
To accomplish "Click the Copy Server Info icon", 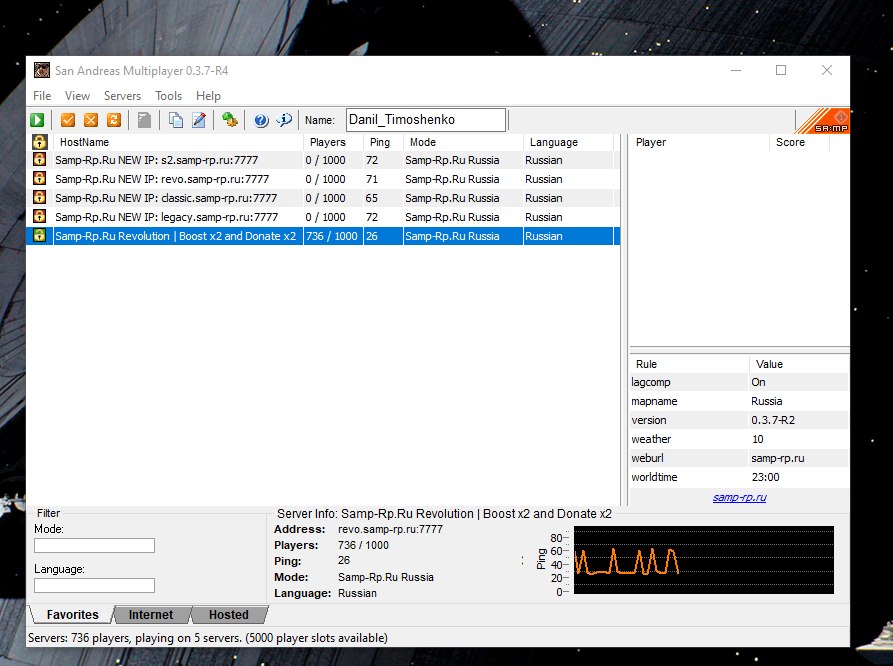I will point(175,120).
